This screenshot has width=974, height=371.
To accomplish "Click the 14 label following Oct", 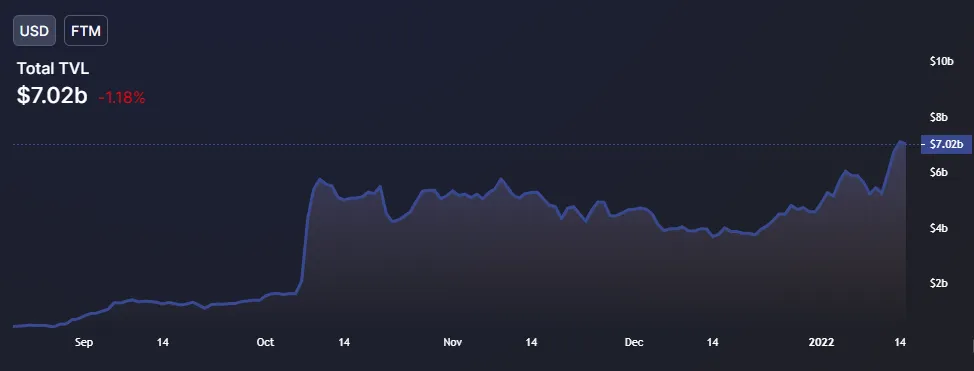I will (344, 342).
